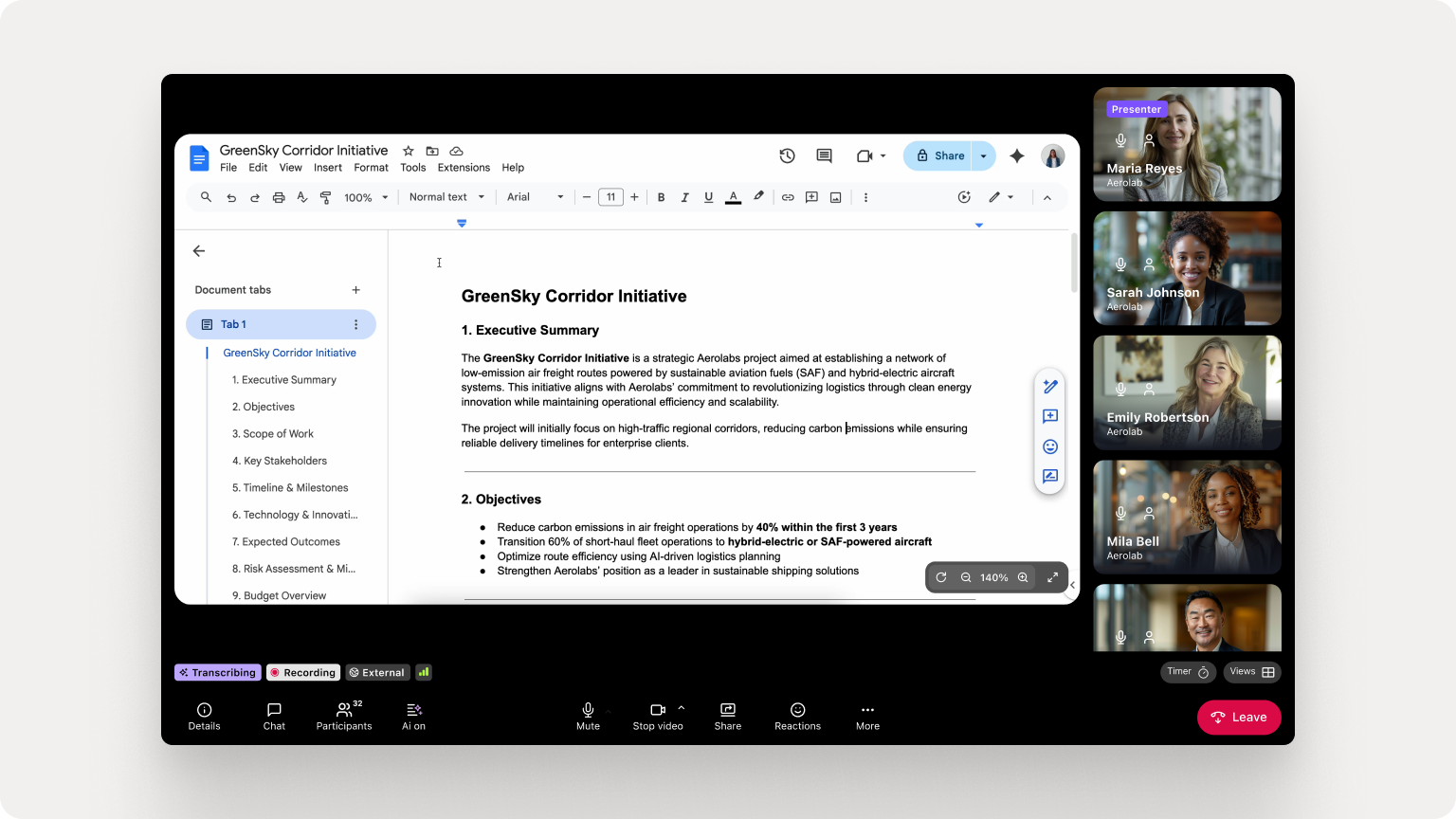Open more toolbar options (three dots)
Screen dimensions: 1456x819
pyautogui.click(x=865, y=197)
